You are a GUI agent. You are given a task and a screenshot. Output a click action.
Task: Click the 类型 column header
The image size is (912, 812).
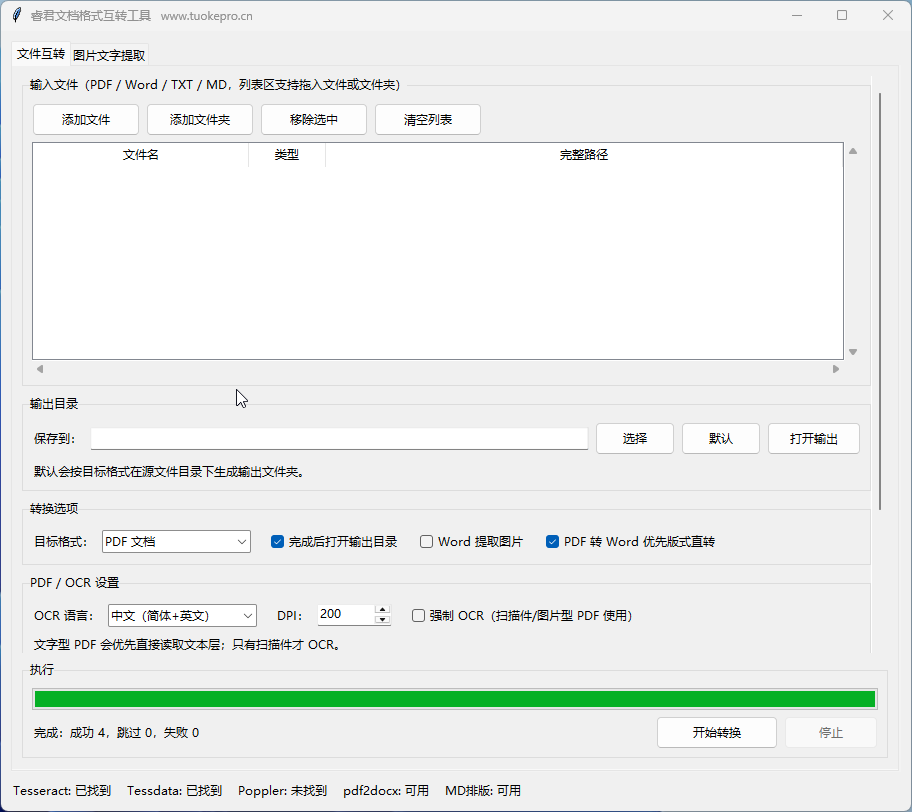[287, 155]
